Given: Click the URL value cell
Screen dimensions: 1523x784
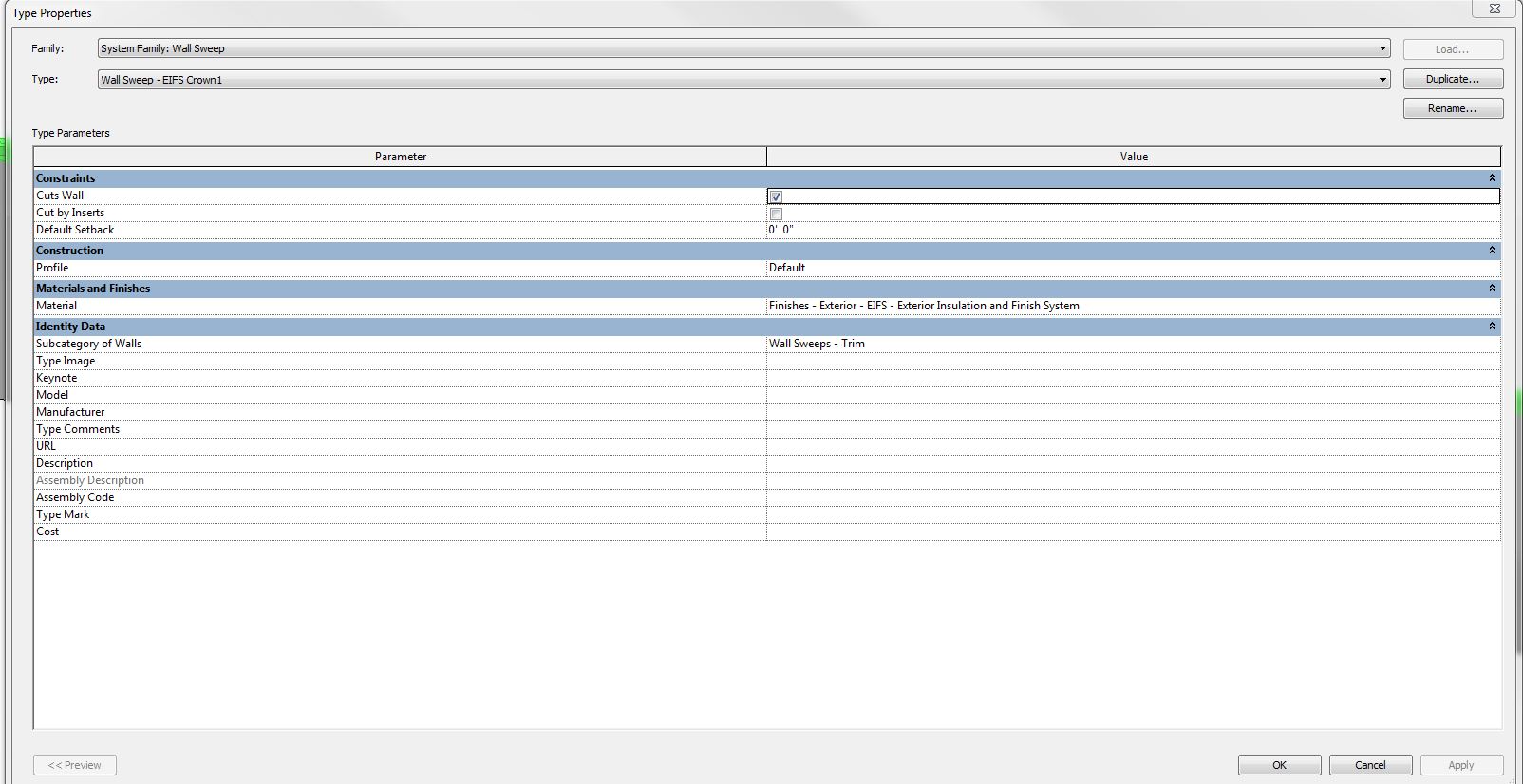Looking at the screenshot, I should tap(1134, 446).
